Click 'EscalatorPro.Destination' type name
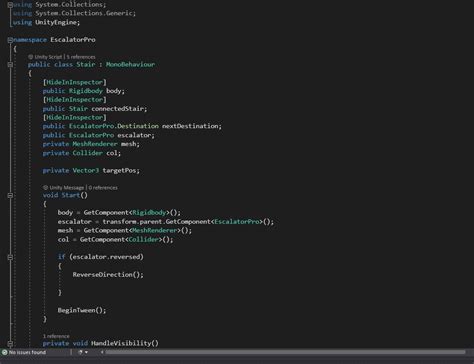Screen dimensions: 474x364 point(114,126)
